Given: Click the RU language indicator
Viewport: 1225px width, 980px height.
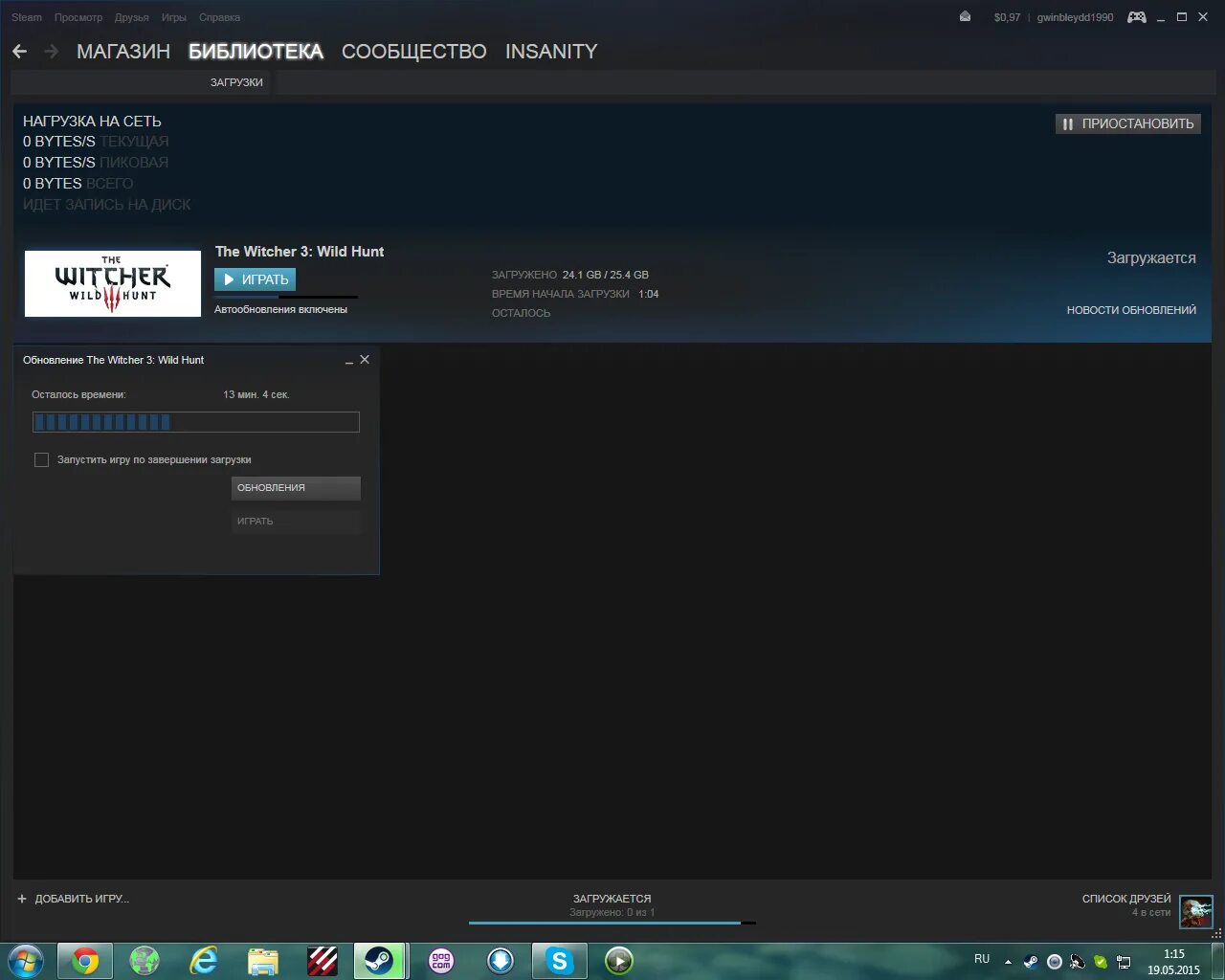Looking at the screenshot, I should 982,959.
